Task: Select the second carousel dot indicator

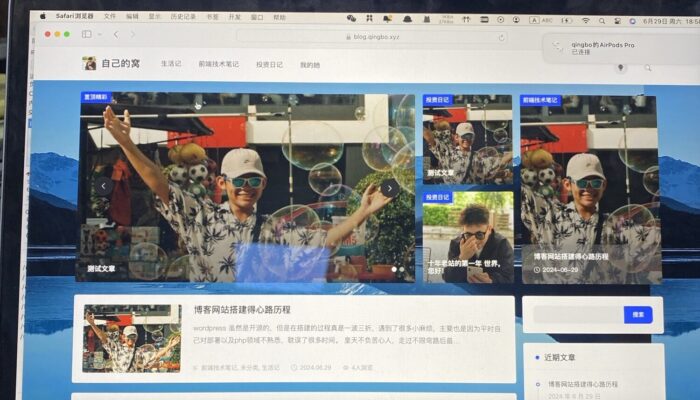Action: 402,269
